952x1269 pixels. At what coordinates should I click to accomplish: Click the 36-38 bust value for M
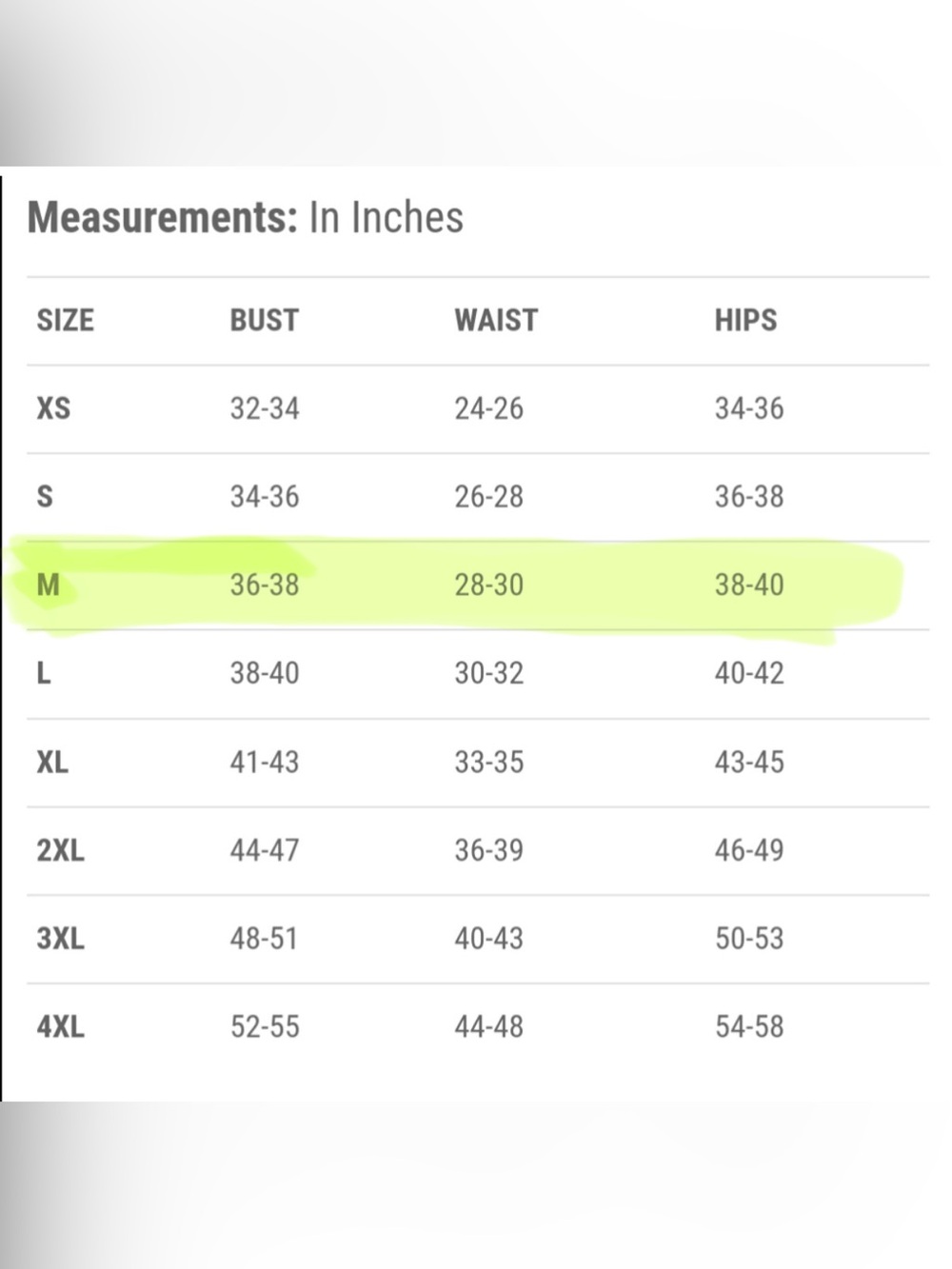click(x=265, y=585)
